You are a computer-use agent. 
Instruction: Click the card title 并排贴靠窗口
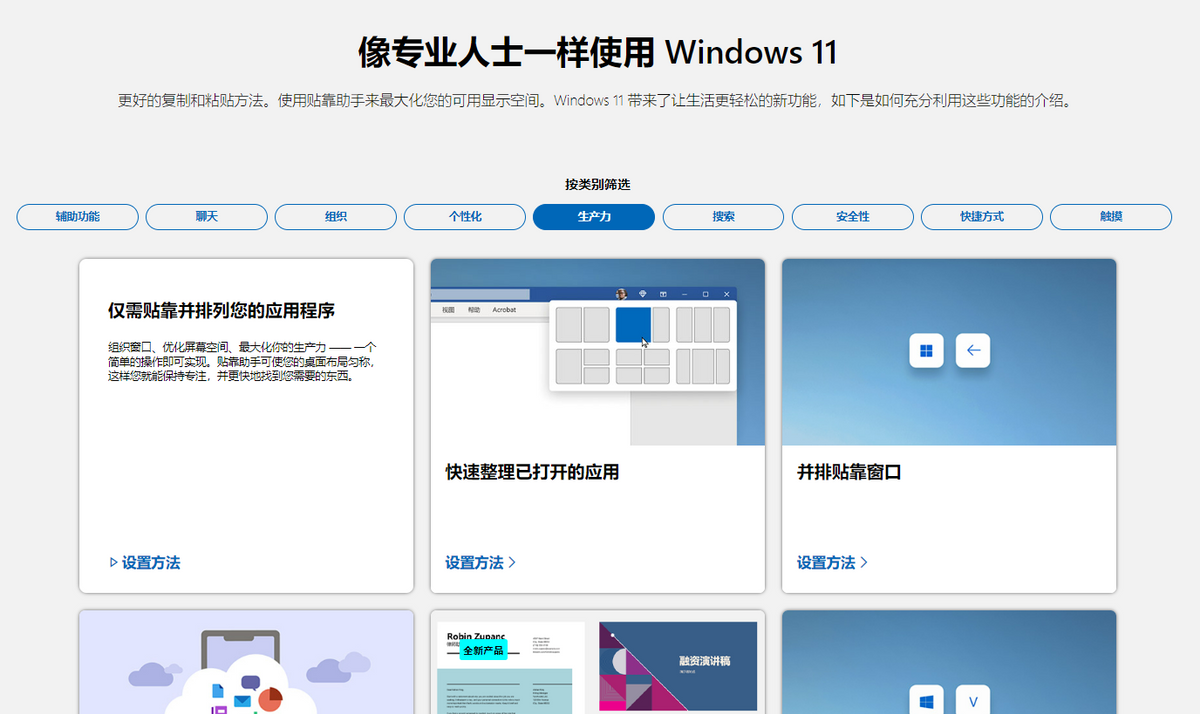tap(849, 472)
